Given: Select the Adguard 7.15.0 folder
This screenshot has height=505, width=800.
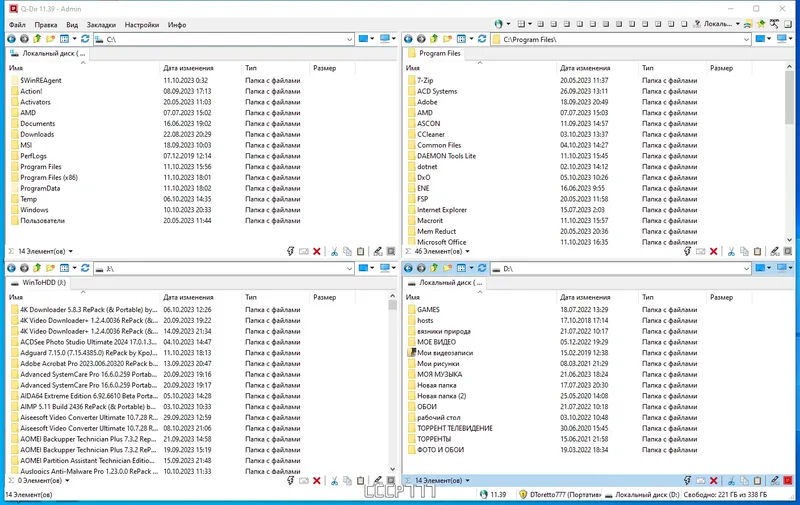Looking at the screenshot, I should [89, 352].
